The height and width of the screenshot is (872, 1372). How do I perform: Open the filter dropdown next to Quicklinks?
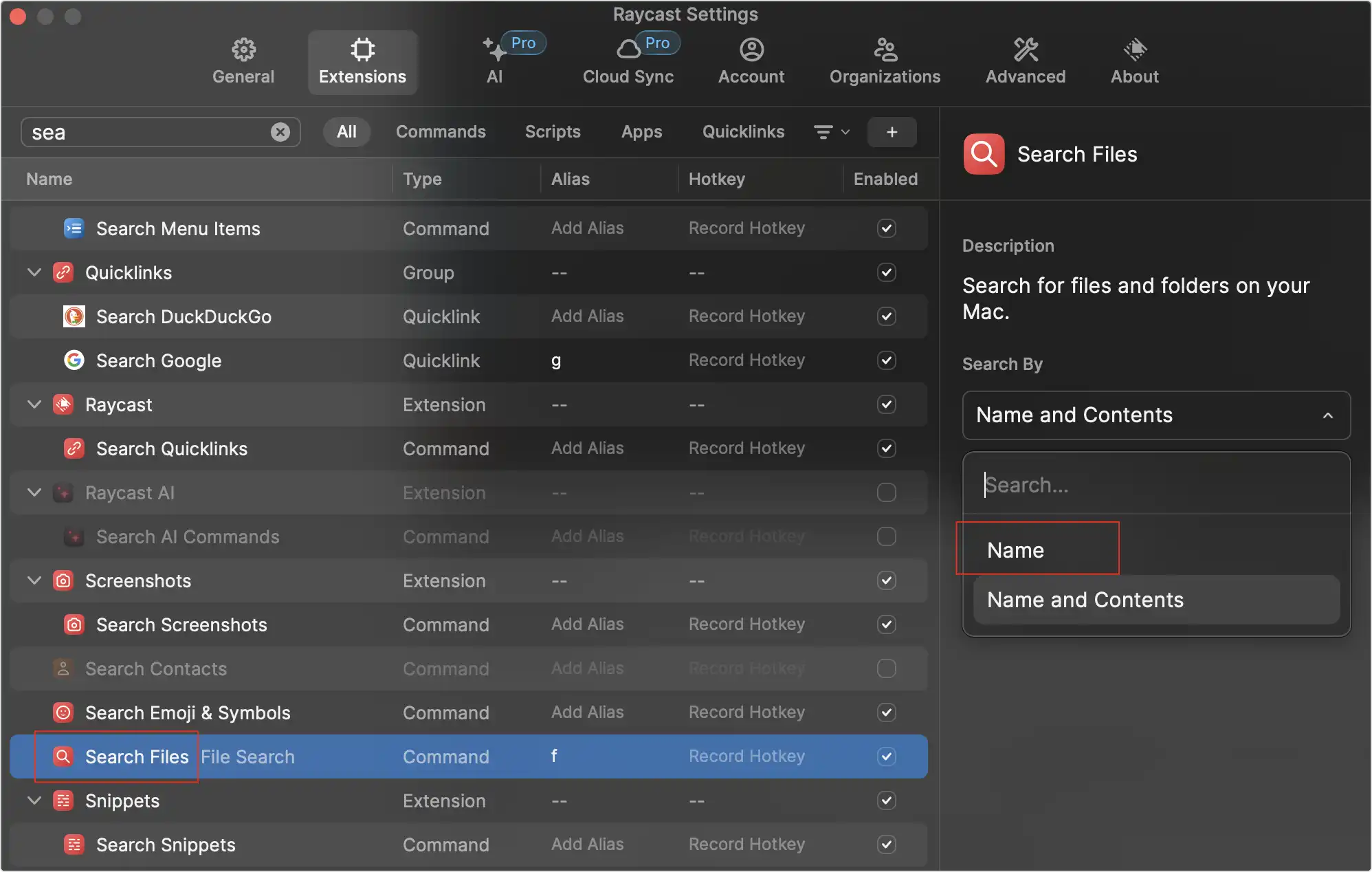[831, 132]
